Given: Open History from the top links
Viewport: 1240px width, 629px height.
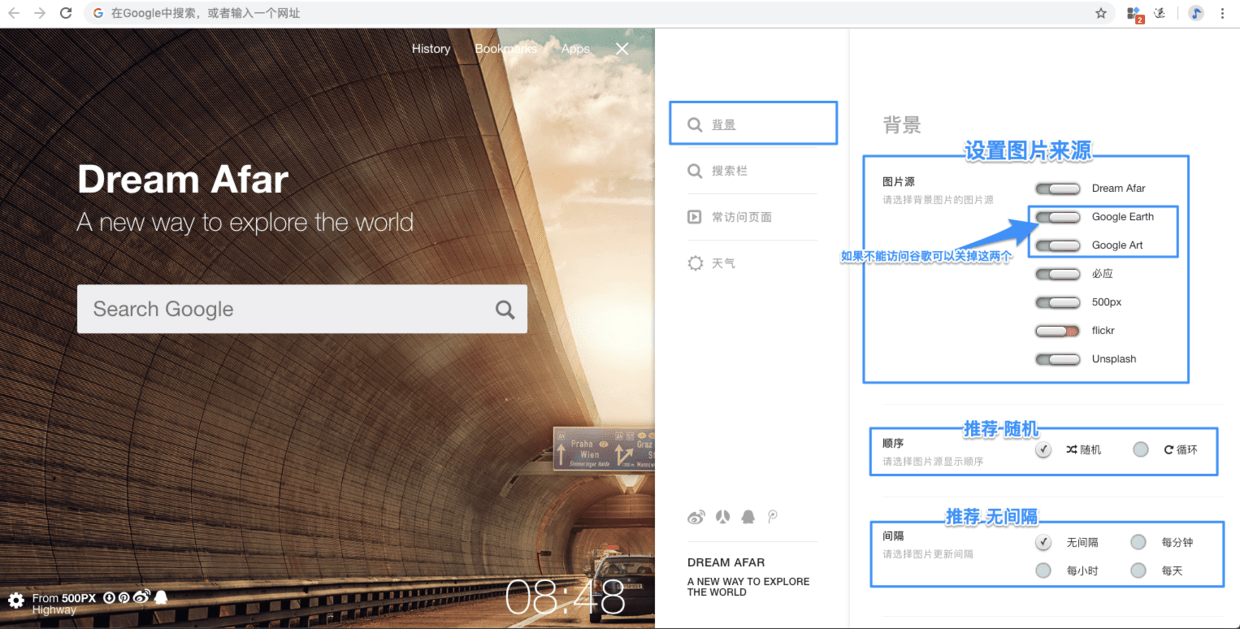Looking at the screenshot, I should click(x=431, y=48).
